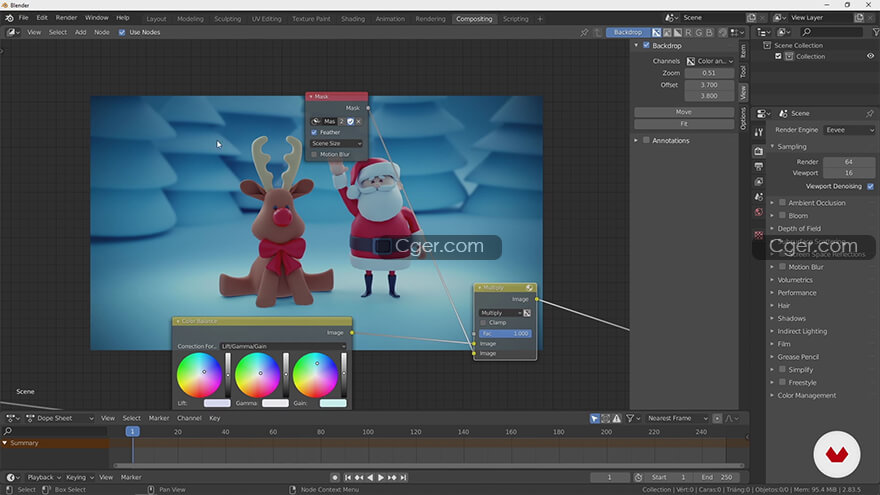The height and width of the screenshot is (495, 880).
Task: Open Render Engine Eevee dropdown
Action: click(850, 130)
